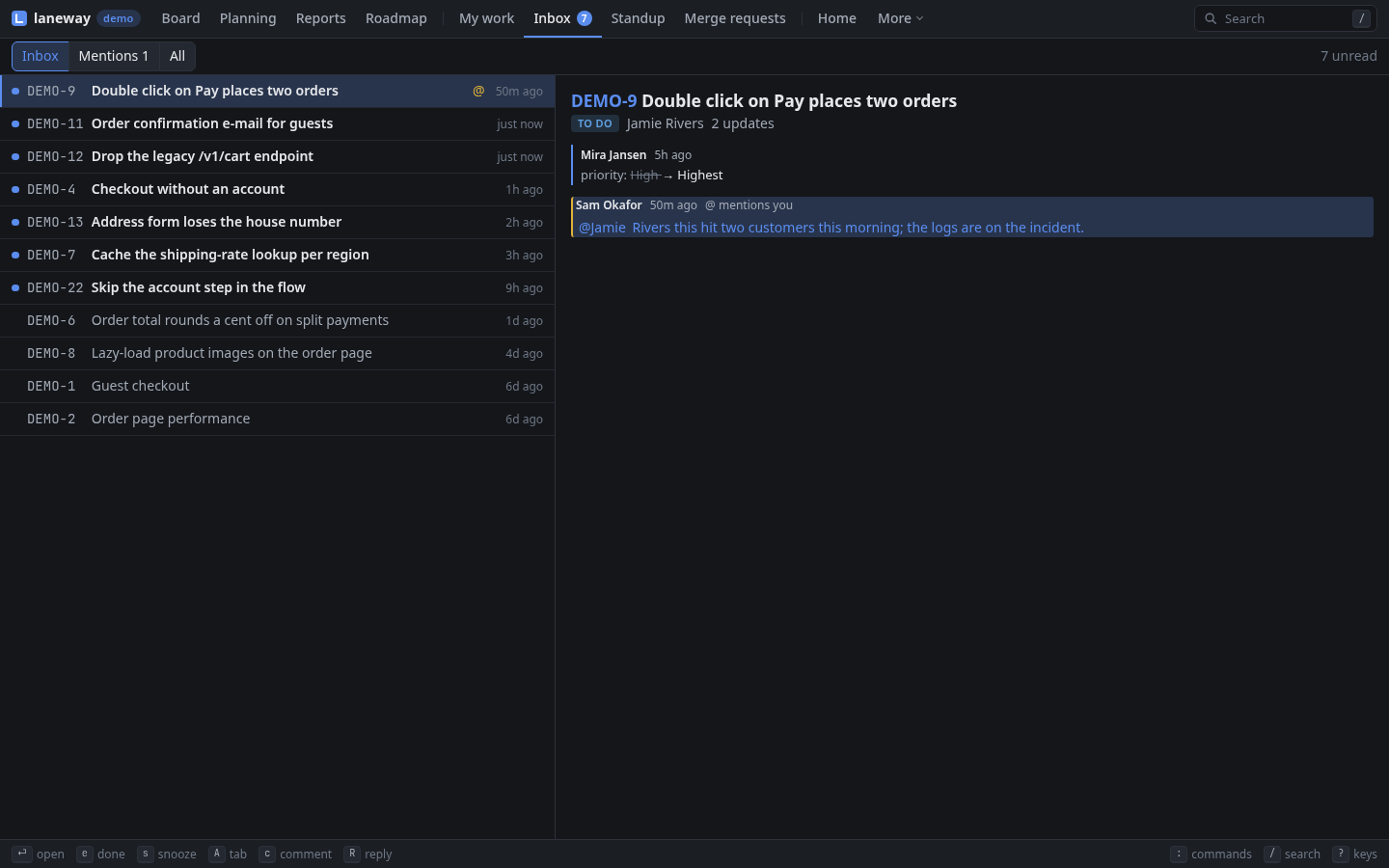Image resolution: width=1389 pixels, height=868 pixels.
Task: Select DEMO-12 Drop the legacy /v1/cart endpoint
Action: [x=278, y=156]
